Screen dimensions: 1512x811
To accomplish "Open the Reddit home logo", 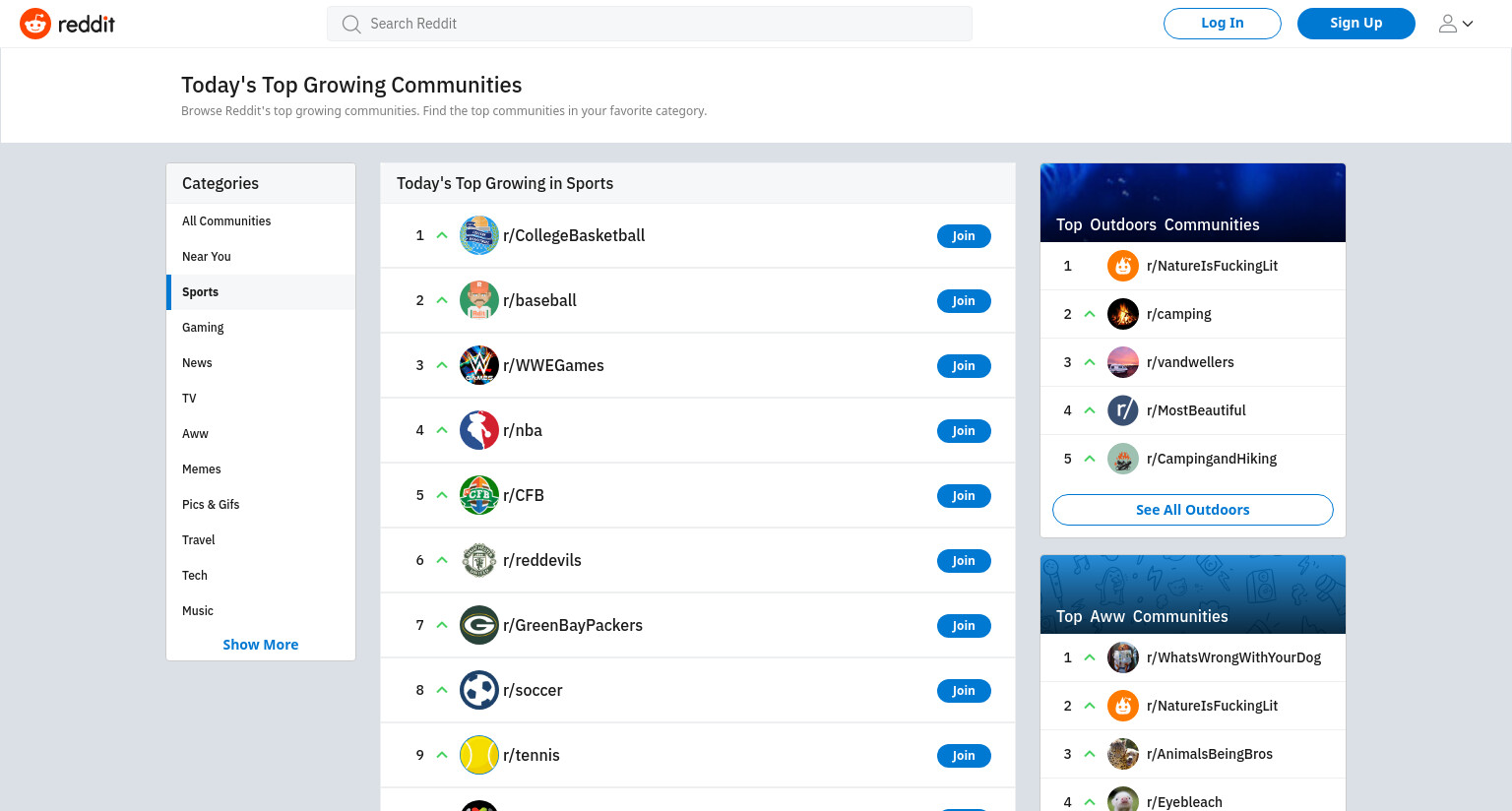I will pyautogui.click(x=67, y=24).
